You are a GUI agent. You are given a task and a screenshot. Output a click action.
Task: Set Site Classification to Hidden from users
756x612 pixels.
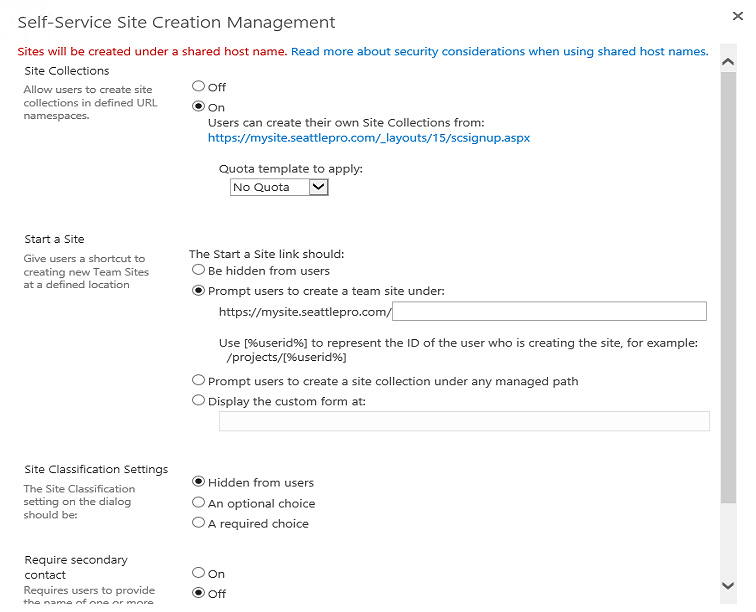tap(198, 481)
